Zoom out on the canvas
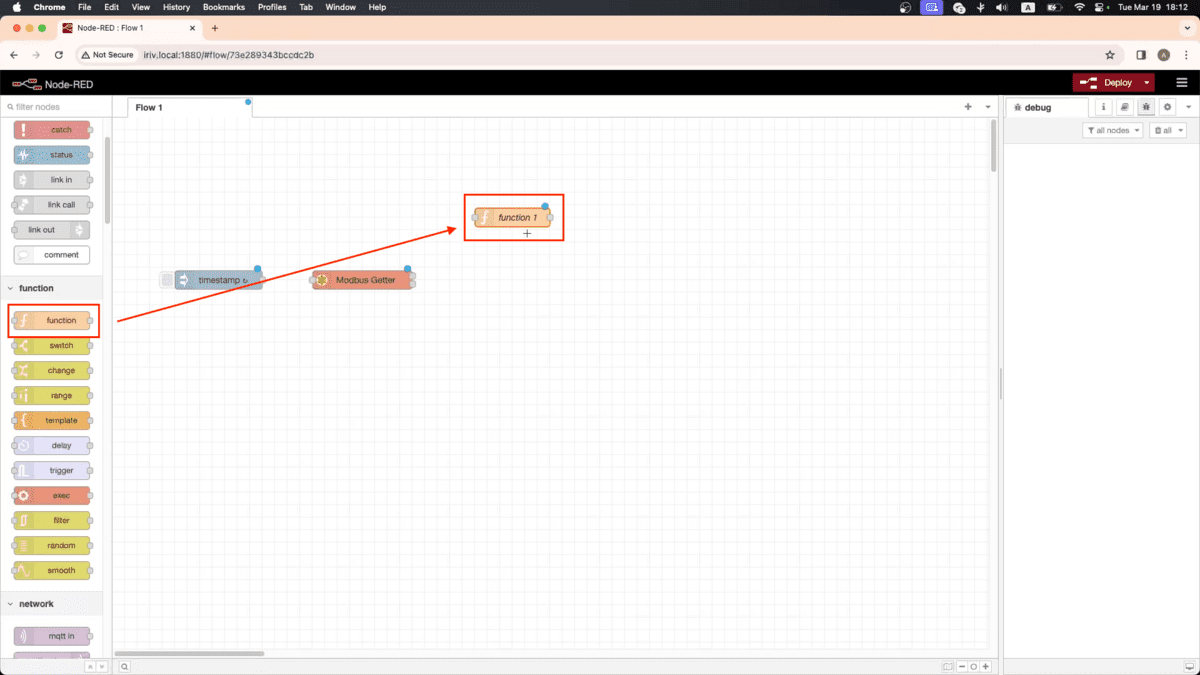Image resolution: width=1200 pixels, height=675 pixels. pyautogui.click(x=961, y=666)
